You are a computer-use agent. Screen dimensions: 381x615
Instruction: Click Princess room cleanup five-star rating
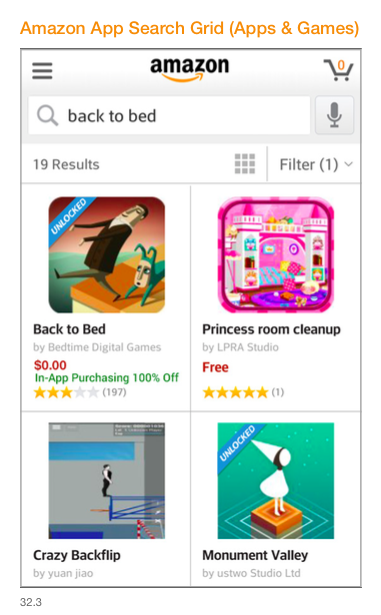[x=235, y=392]
